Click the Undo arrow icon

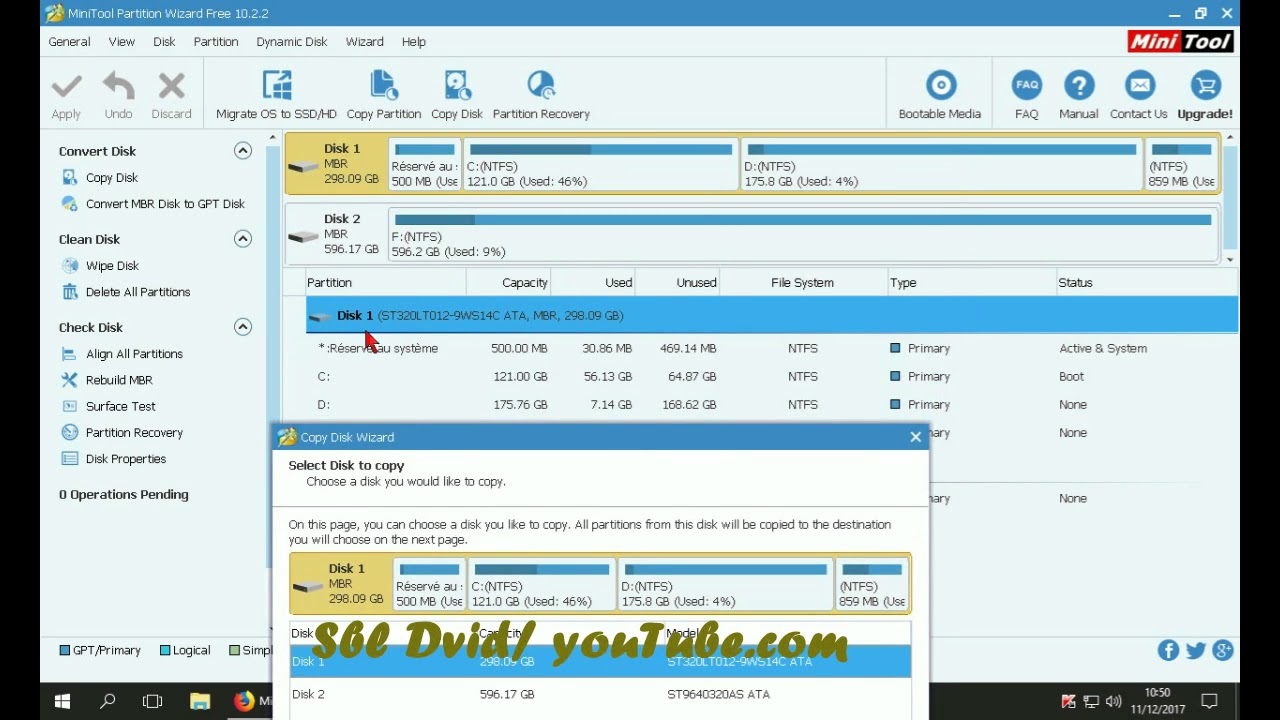coord(118,86)
